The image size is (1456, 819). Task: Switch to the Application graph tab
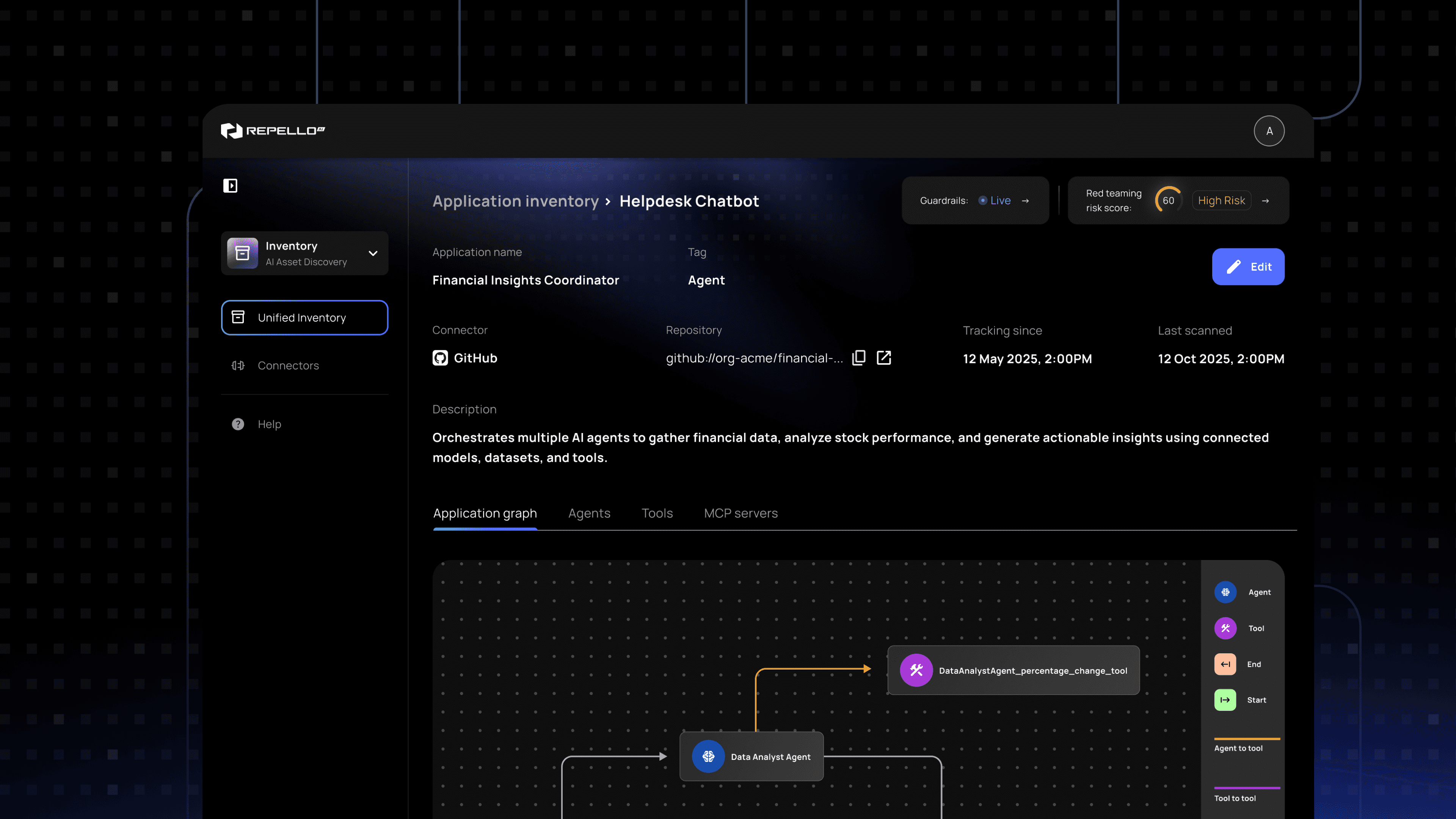point(485,513)
